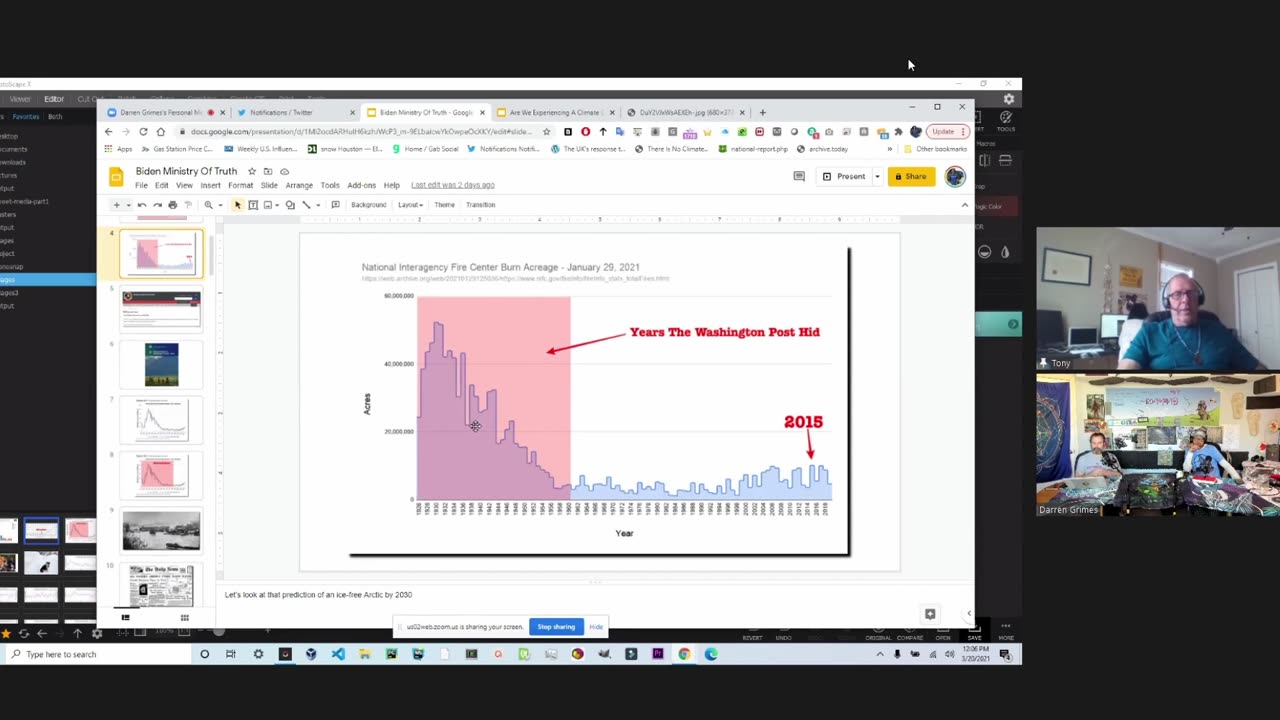Click the undo arrow in Slides toolbar
The height and width of the screenshot is (720, 1280).
142,205
